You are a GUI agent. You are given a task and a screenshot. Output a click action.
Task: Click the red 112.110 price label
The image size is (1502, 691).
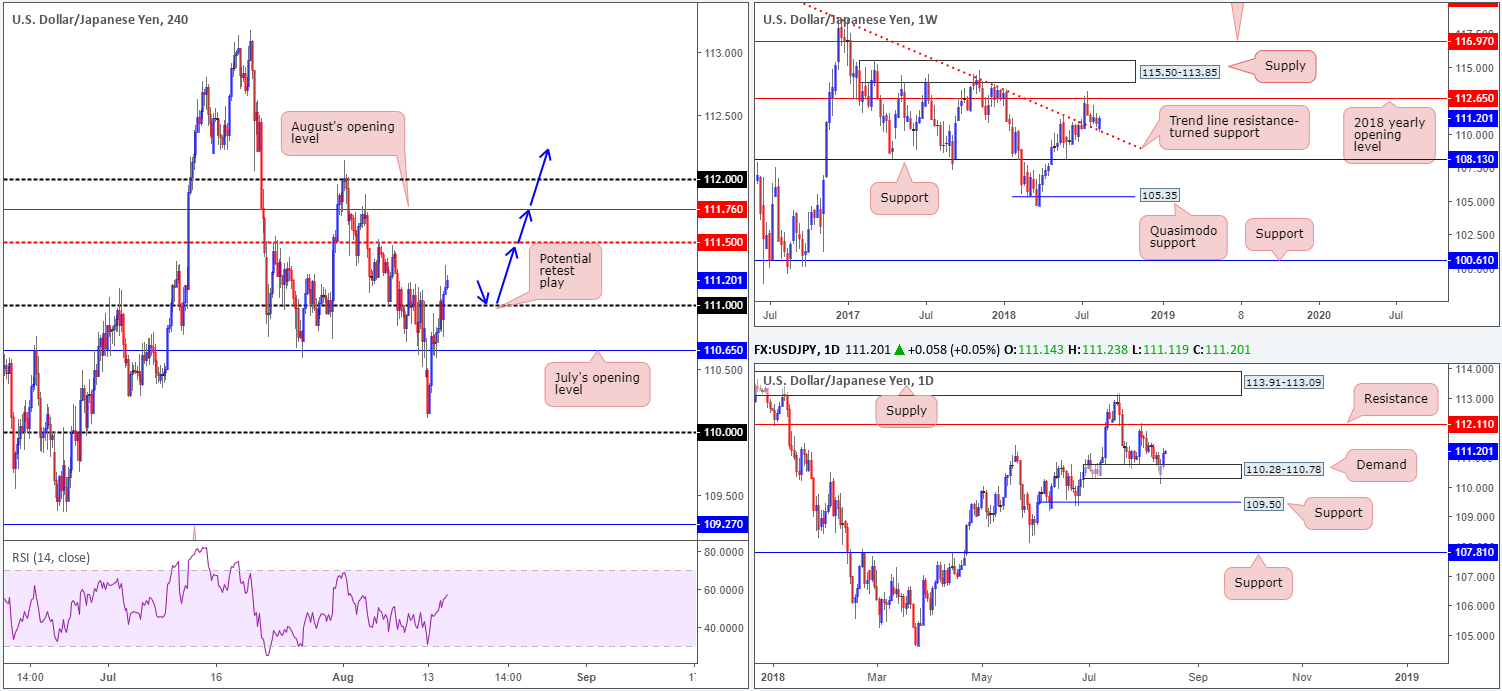(x=1475, y=424)
